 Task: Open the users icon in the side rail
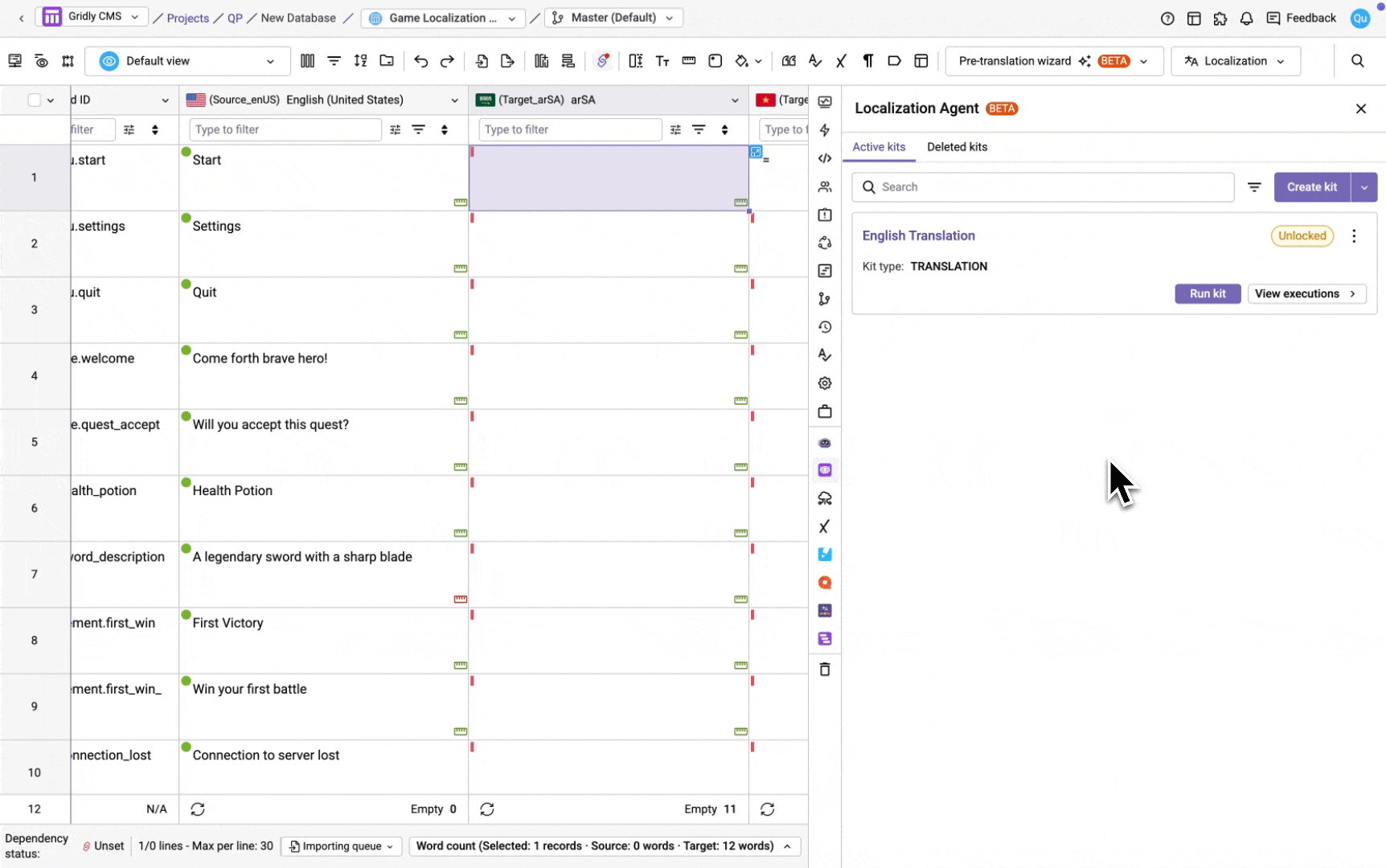pyautogui.click(x=825, y=186)
